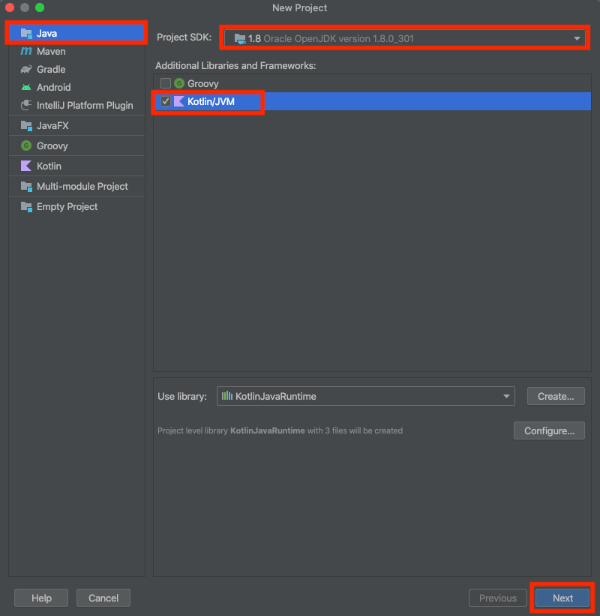This screenshot has height=616, width=600.
Task: Click the Cancel button
Action: point(103,598)
